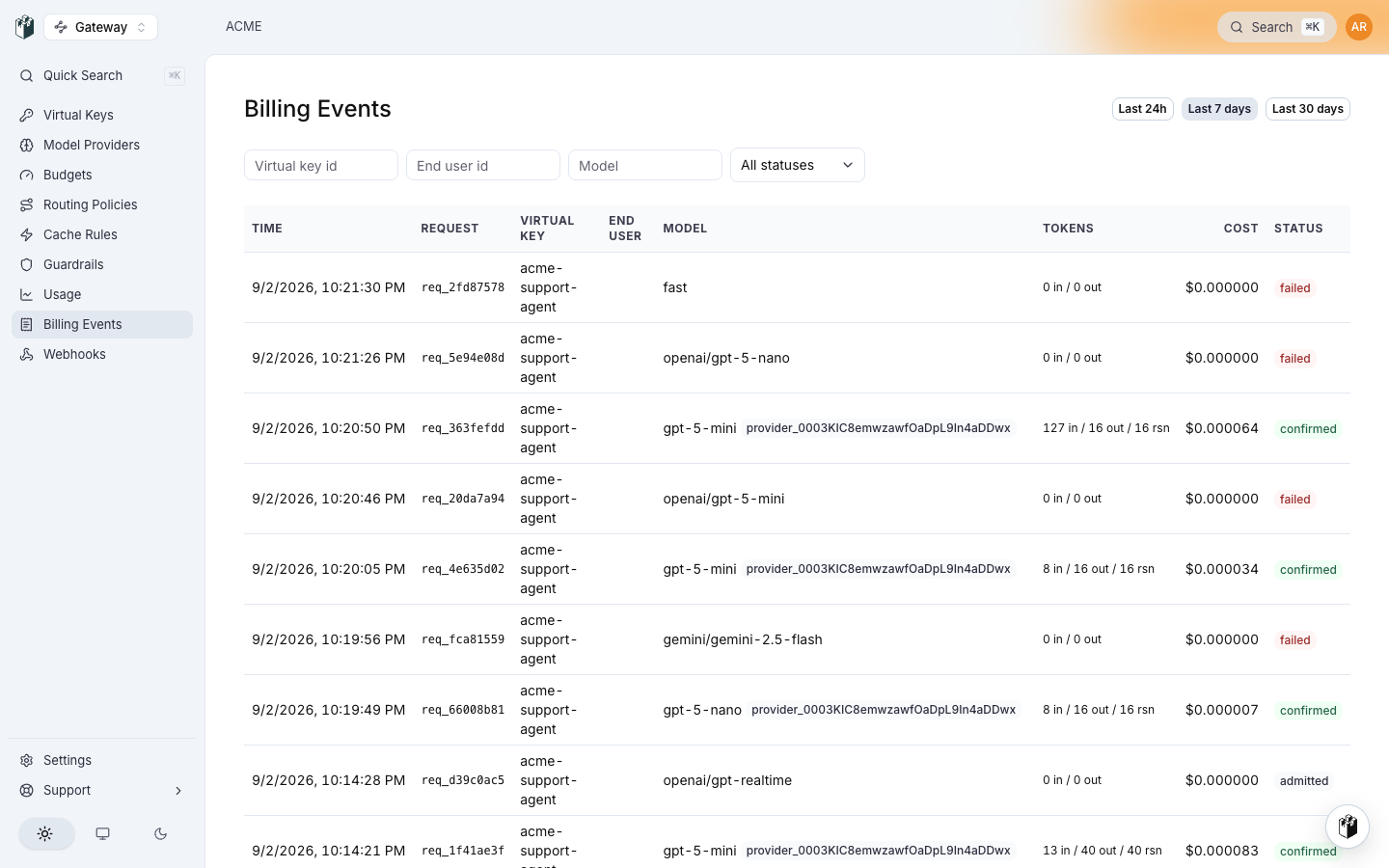This screenshot has height=868, width=1389.
Task: Switch to dark theme moon button
Action: click(161, 833)
